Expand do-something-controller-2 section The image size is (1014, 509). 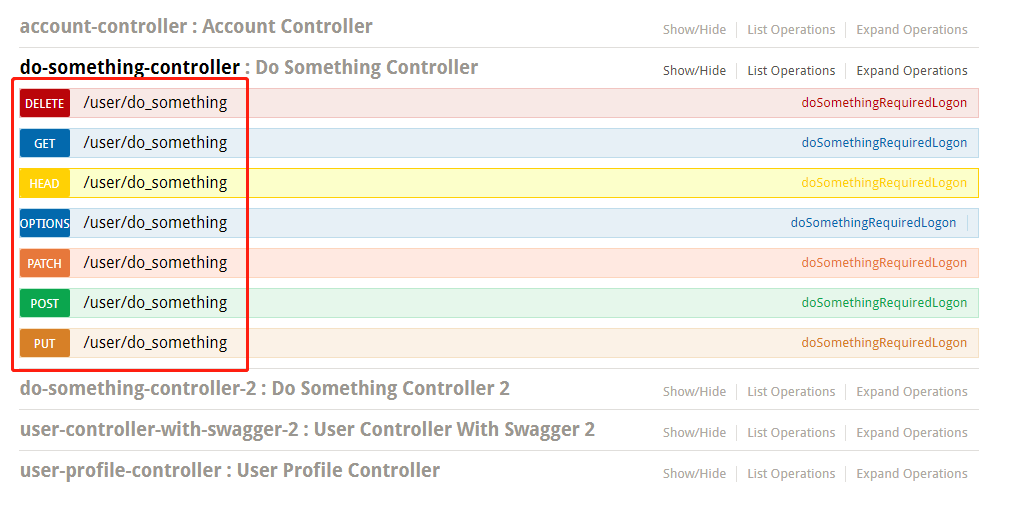coord(138,388)
